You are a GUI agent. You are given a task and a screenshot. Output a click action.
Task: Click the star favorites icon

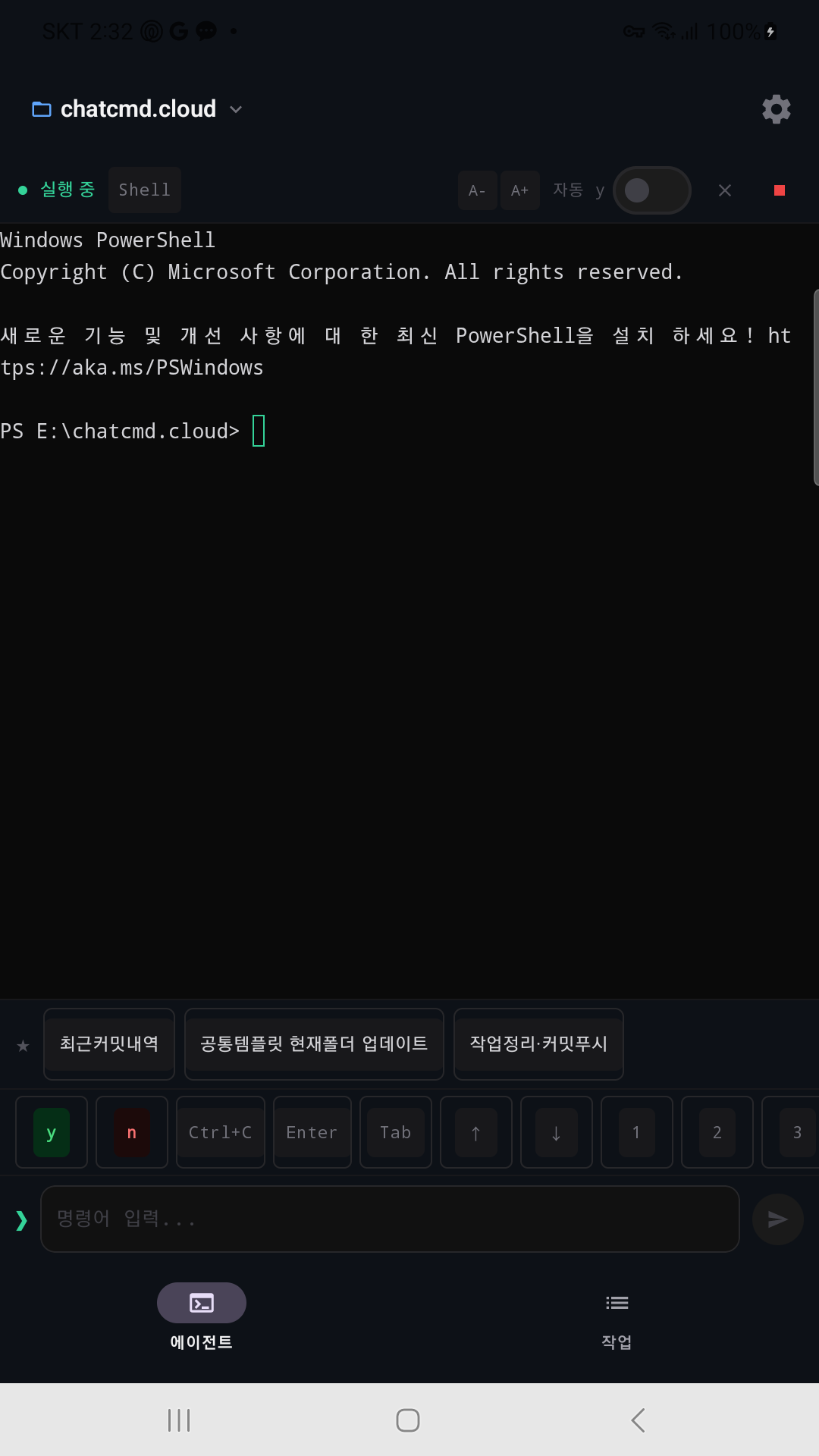click(x=23, y=1046)
